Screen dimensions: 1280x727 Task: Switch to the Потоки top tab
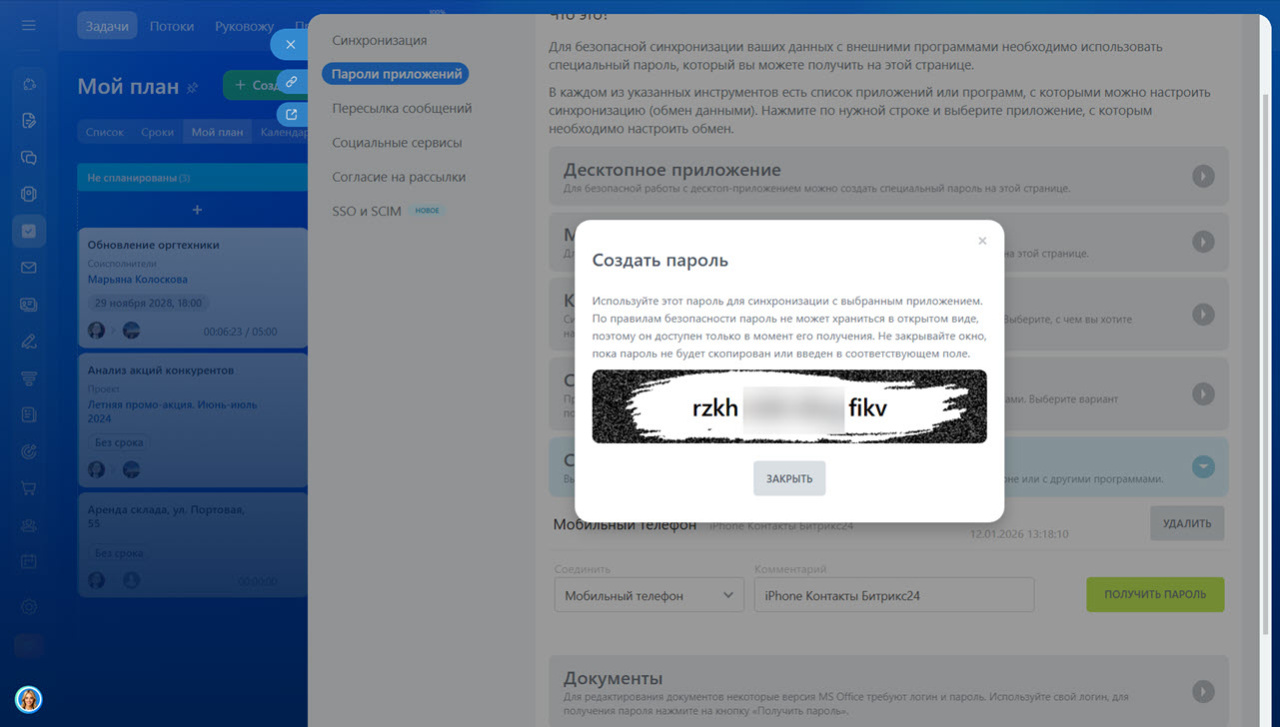(172, 26)
